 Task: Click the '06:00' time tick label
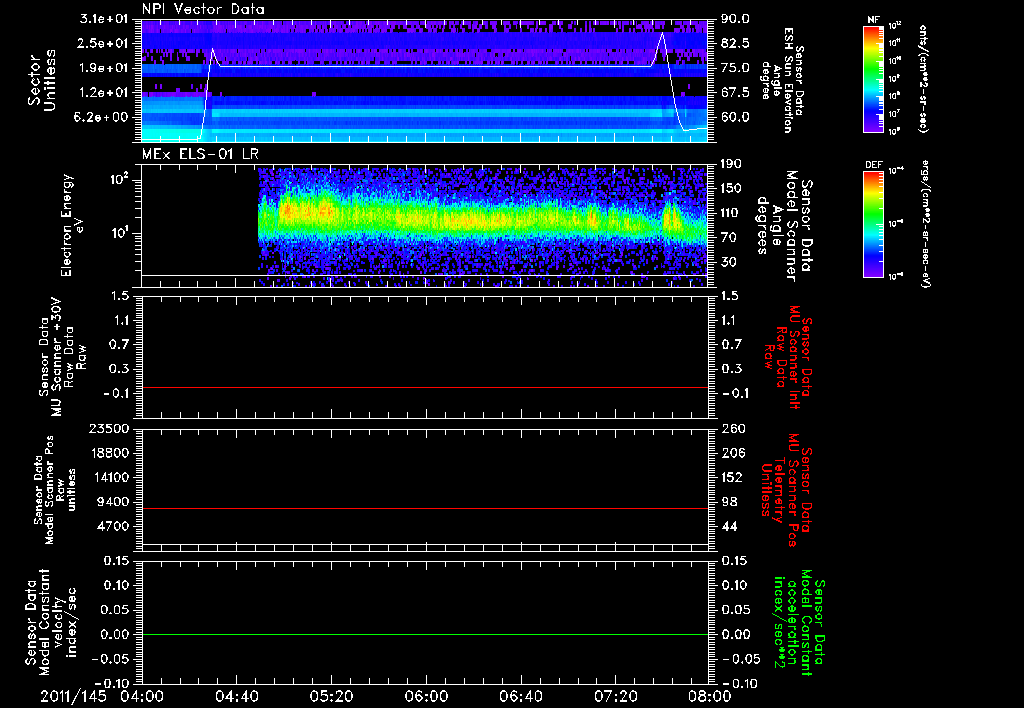pos(426,696)
